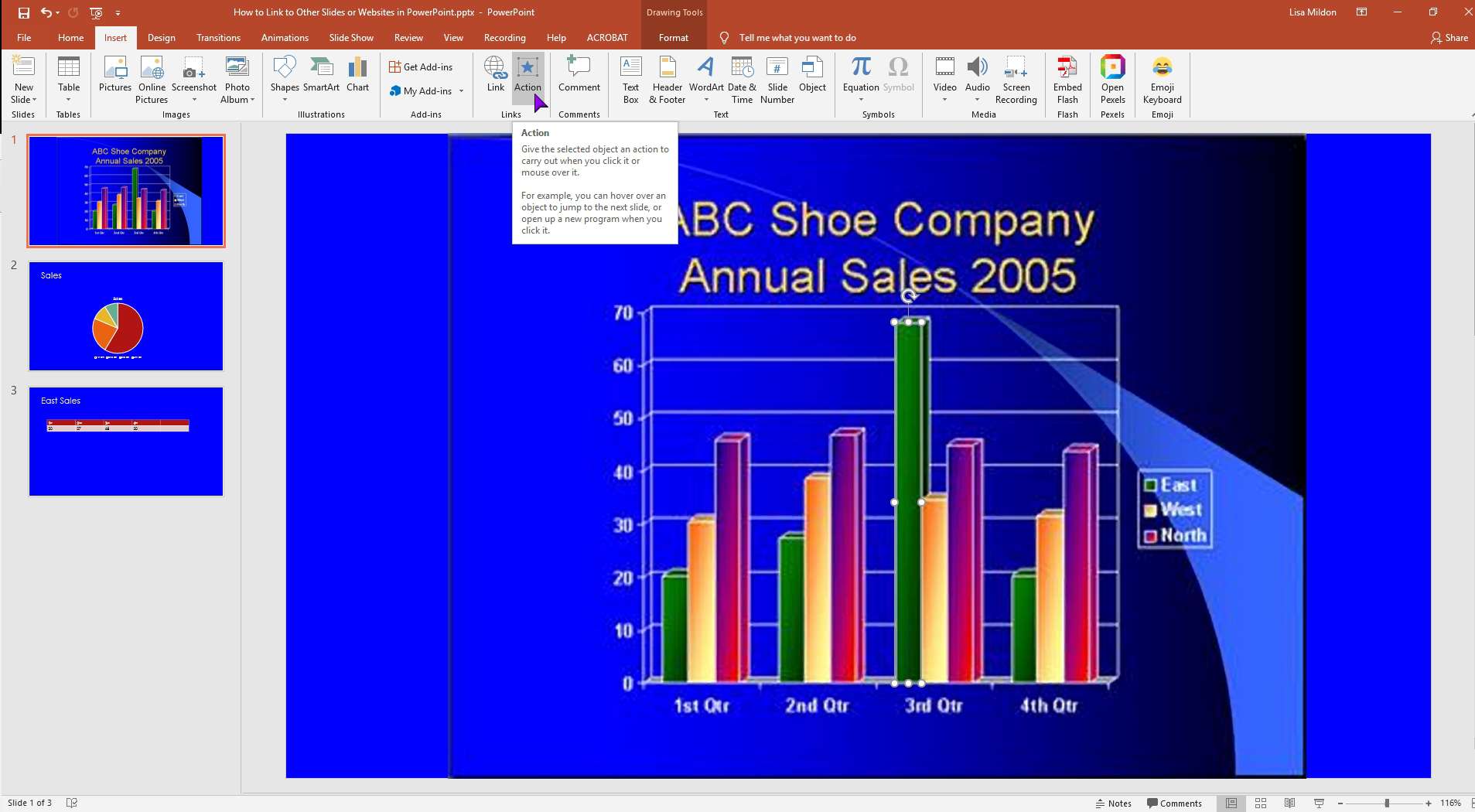Click the Object insert icon
Image resolution: width=1475 pixels, height=812 pixels.
pyautogui.click(x=812, y=75)
